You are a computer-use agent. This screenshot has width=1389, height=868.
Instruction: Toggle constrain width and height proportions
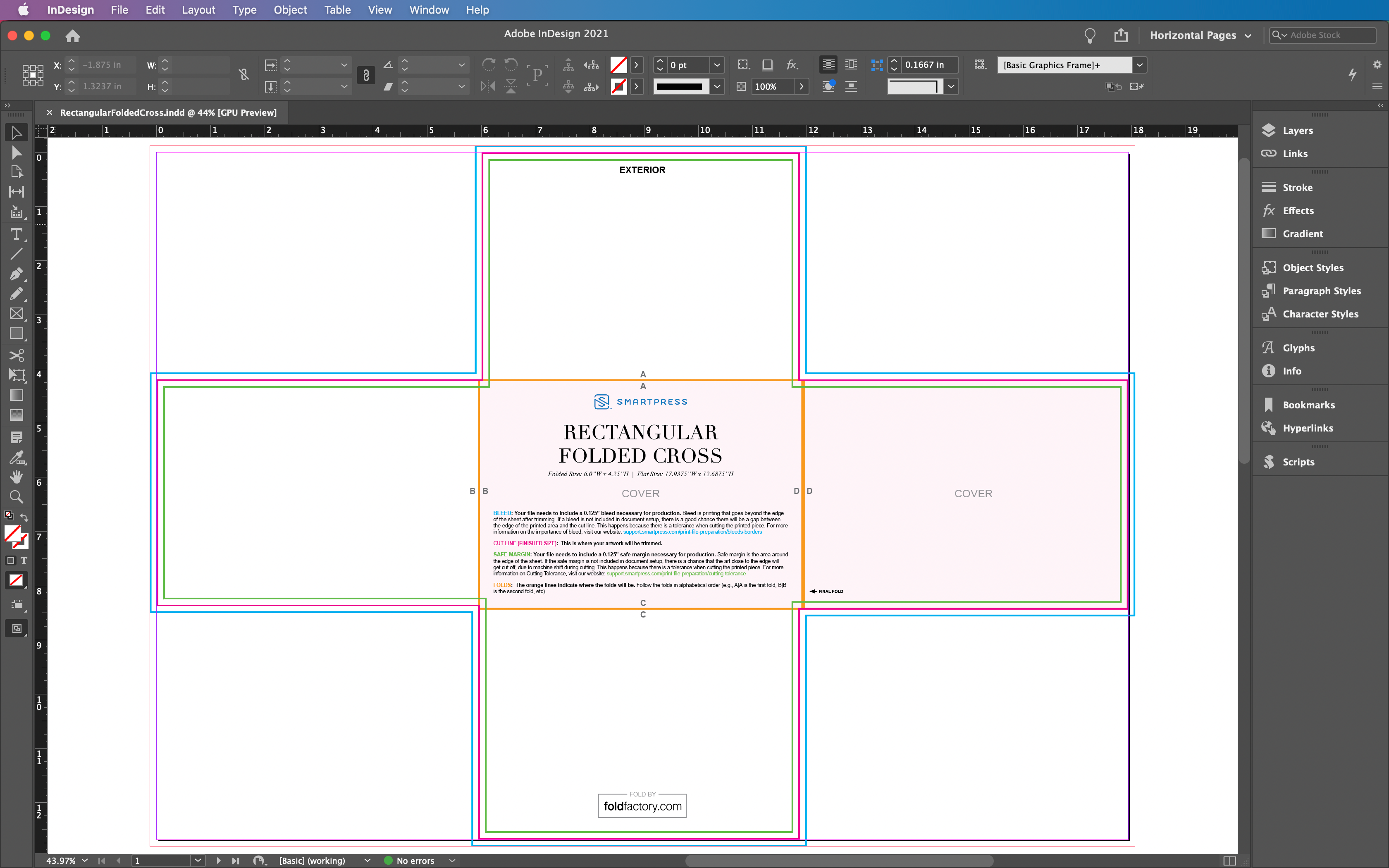(244, 75)
